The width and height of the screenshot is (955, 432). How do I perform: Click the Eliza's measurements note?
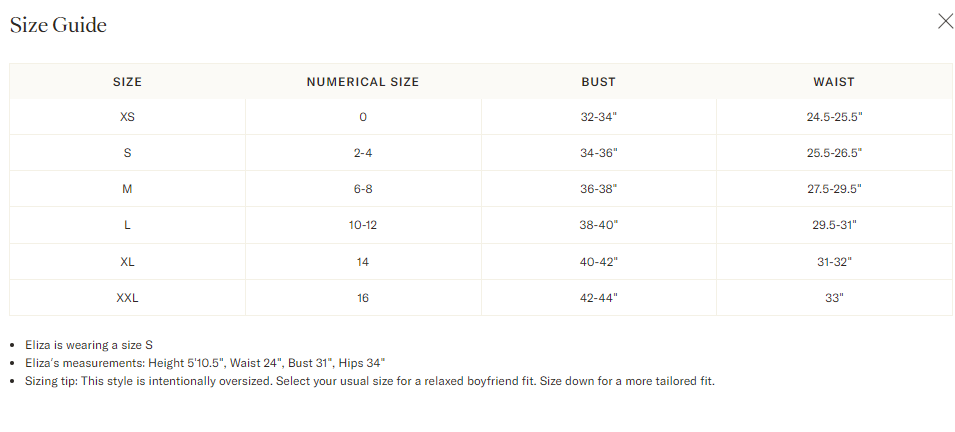[205, 363]
